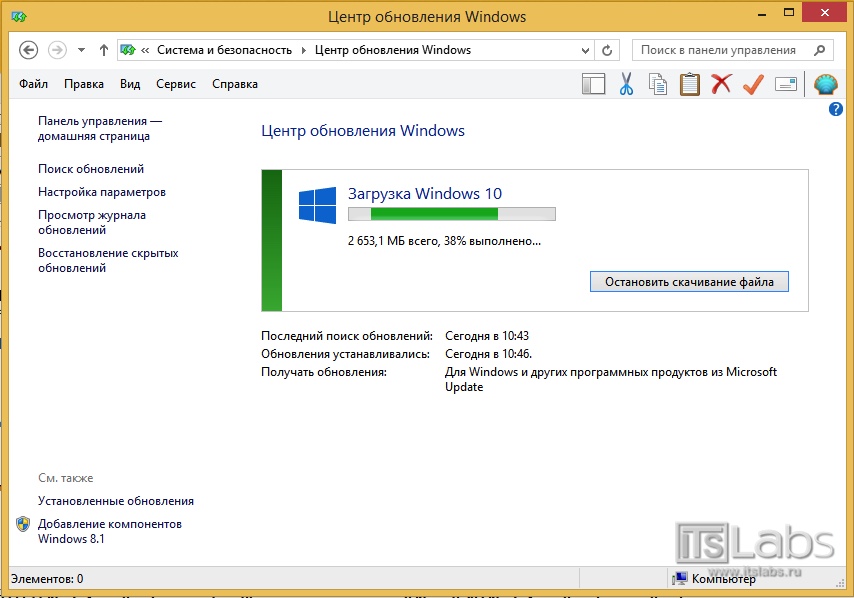Image resolution: width=854 pixels, height=598 pixels.
Task: Click the Cut scissors icon
Action: [x=626, y=84]
